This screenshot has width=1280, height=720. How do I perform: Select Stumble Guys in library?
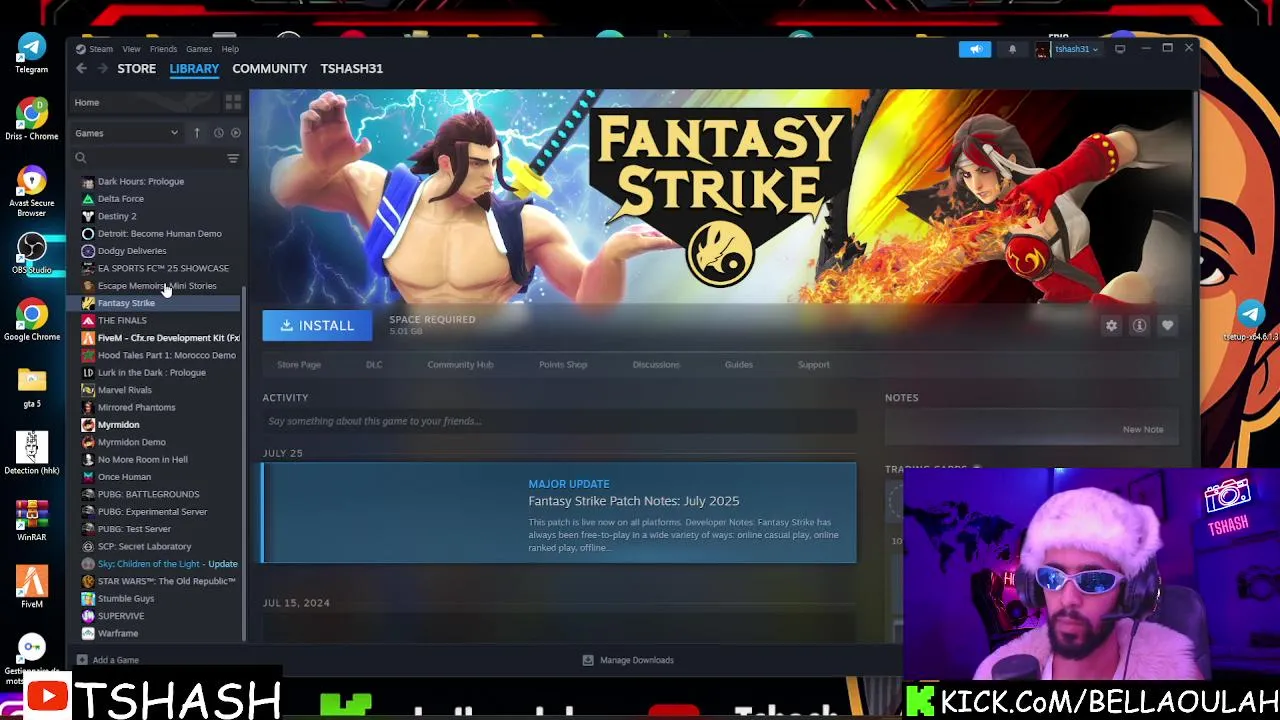coord(126,598)
